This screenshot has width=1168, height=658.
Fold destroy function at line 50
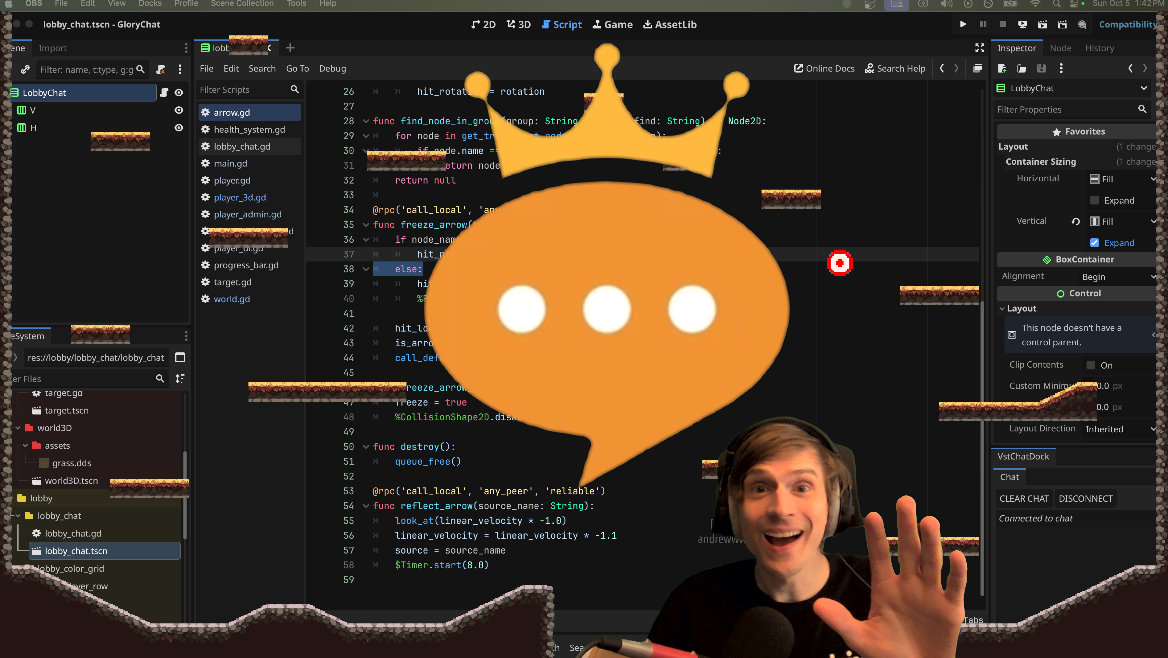366,447
